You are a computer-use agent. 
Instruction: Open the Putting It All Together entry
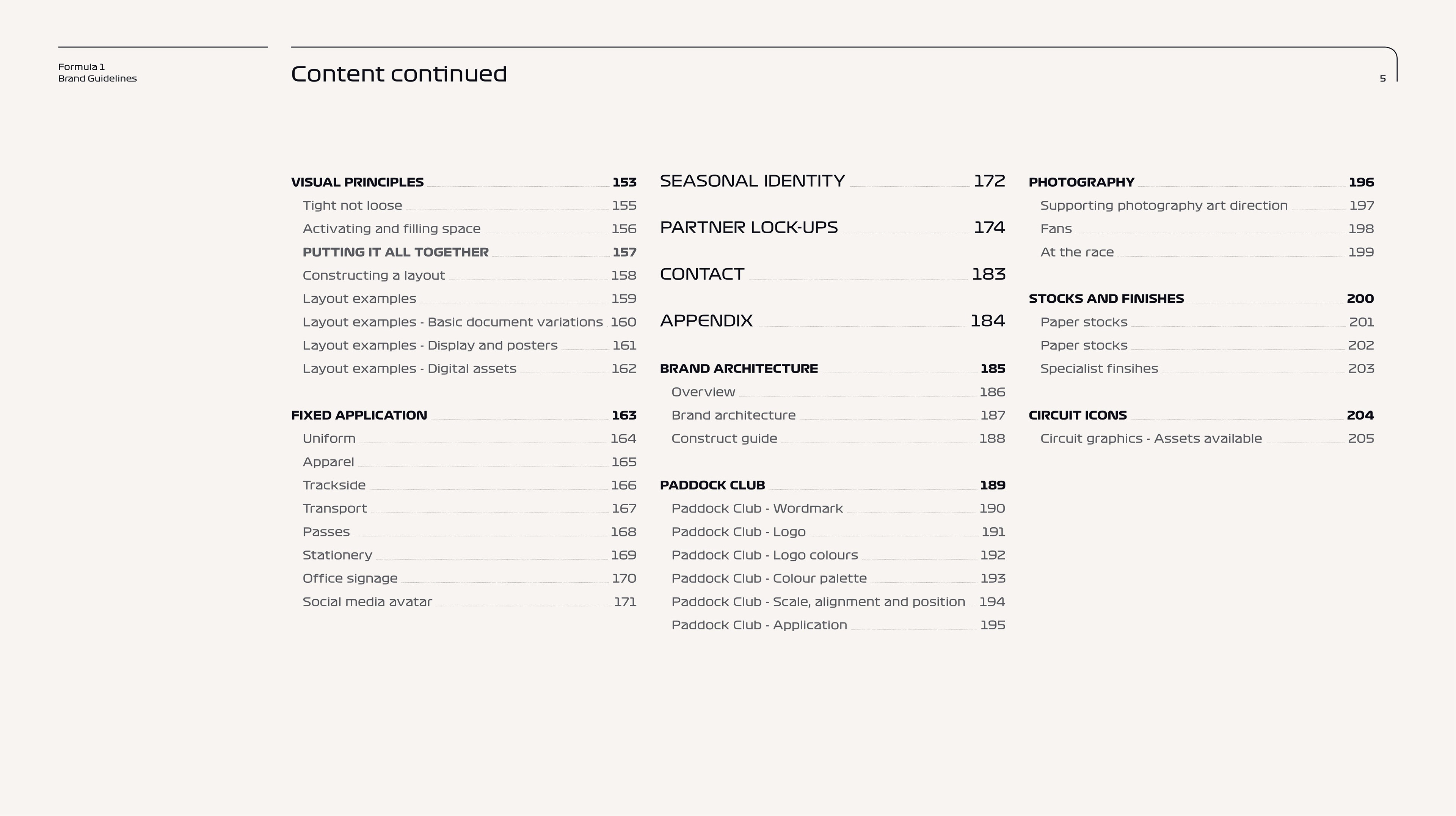click(x=395, y=252)
